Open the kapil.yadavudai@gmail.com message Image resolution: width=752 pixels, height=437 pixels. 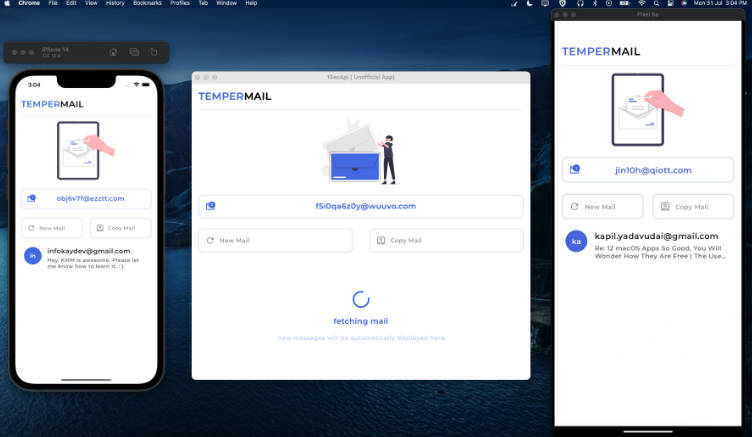[x=648, y=245]
